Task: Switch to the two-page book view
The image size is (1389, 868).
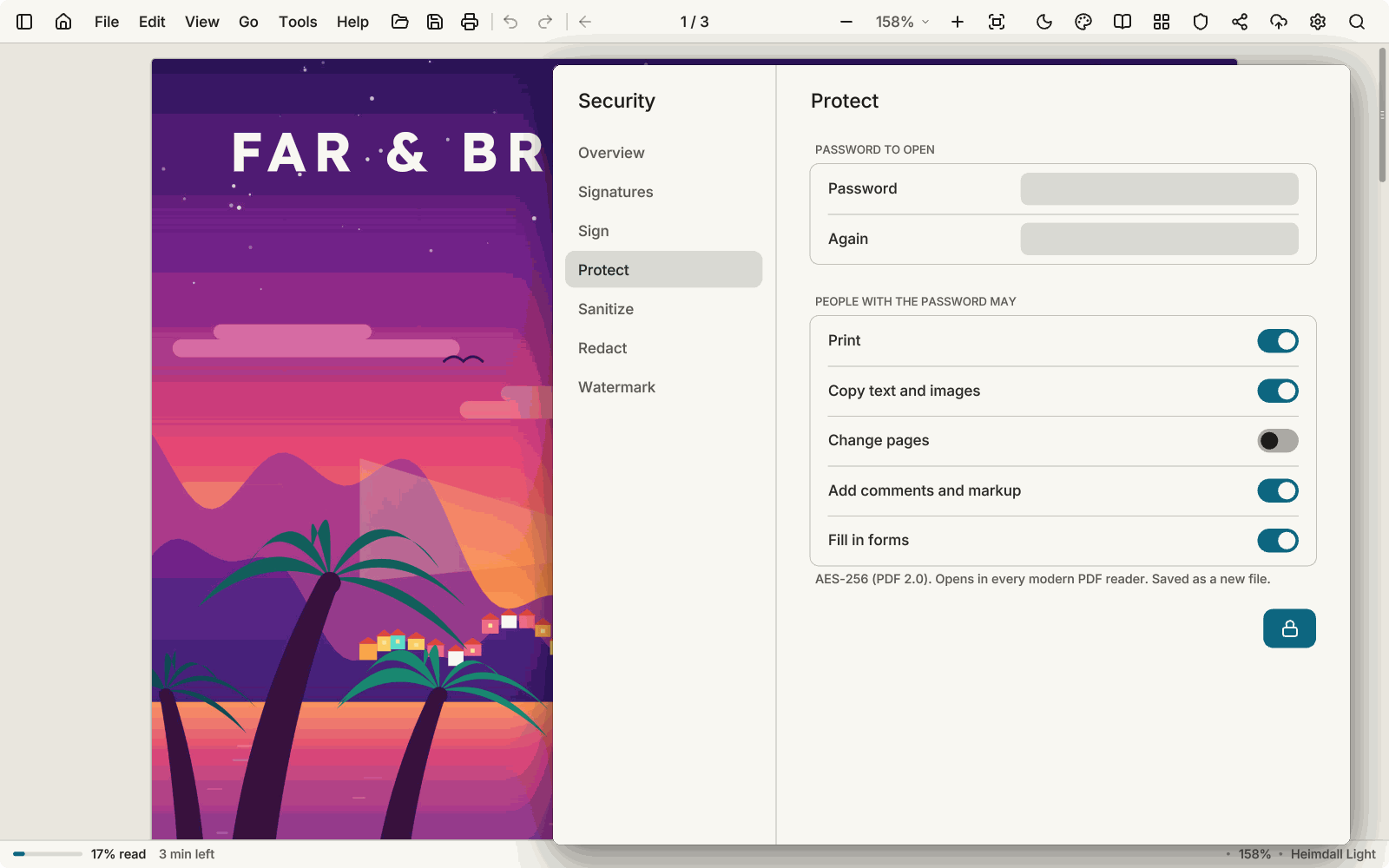Action: [x=1122, y=22]
